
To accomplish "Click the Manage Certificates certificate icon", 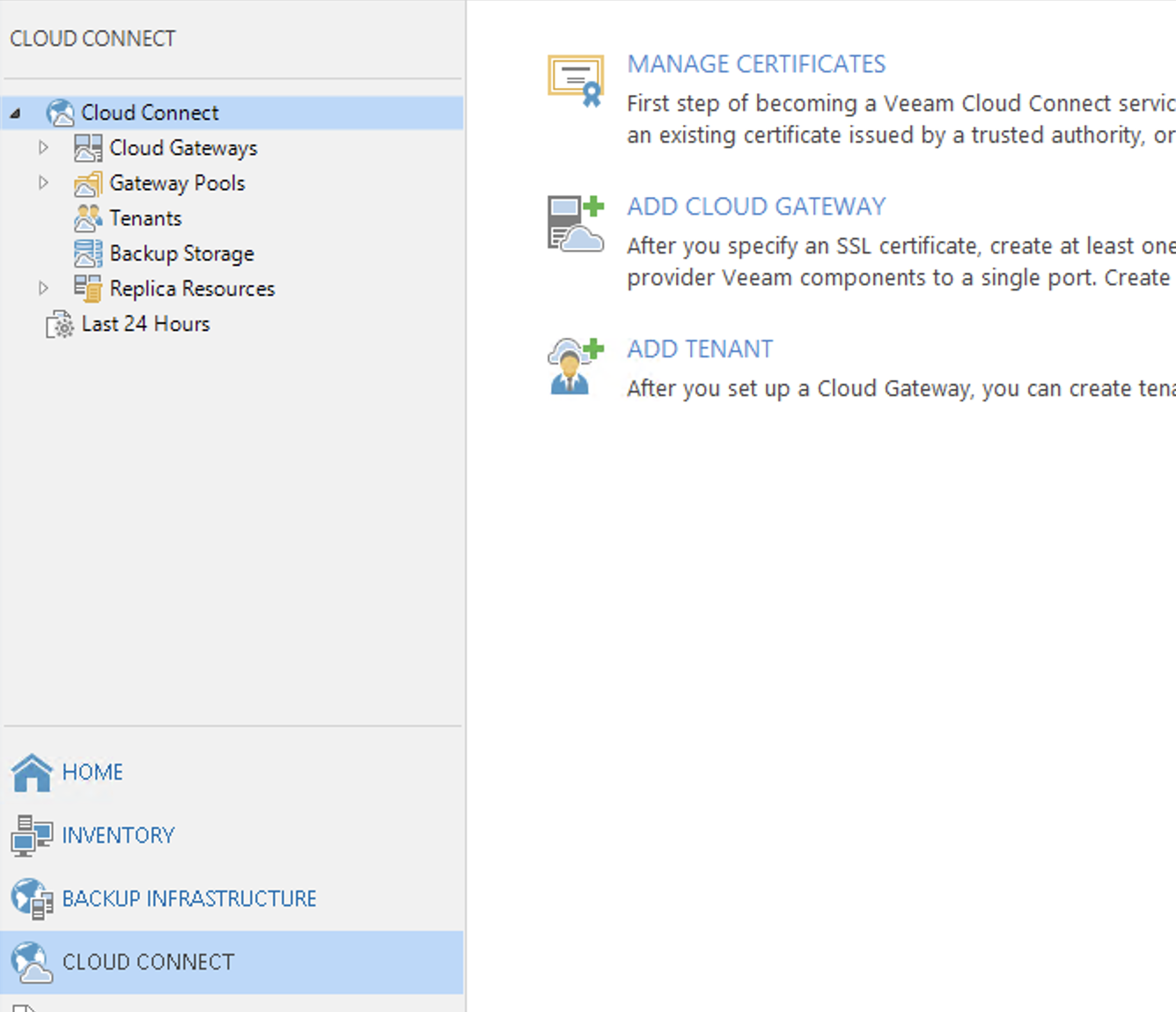I will tap(576, 80).
